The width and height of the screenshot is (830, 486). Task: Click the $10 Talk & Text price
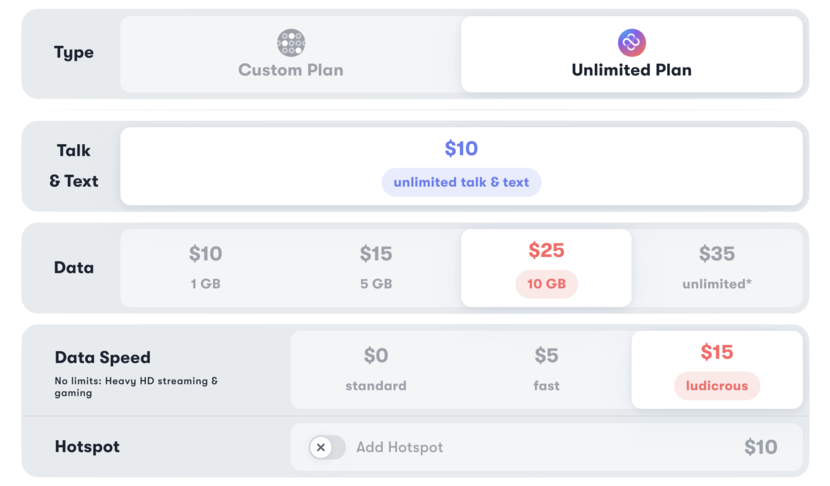click(461, 149)
